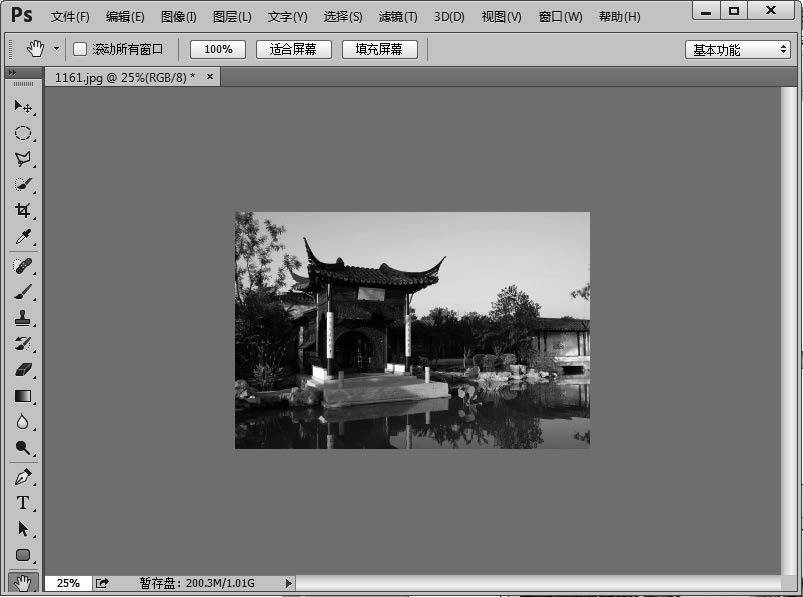Select the Gradient tool
Screen dimensions: 803x597
22,394
